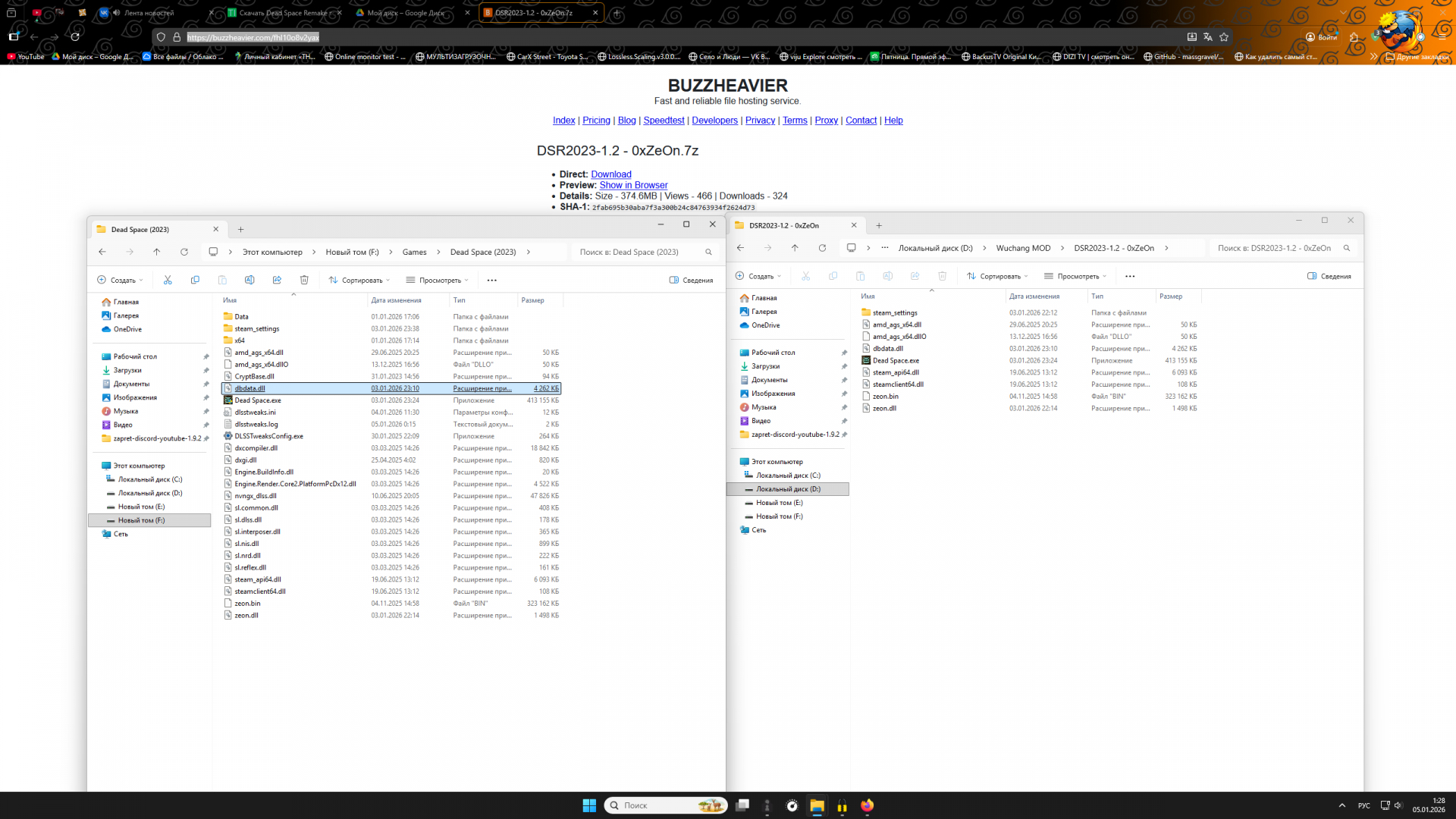The image size is (1456, 819).
Task: Switch to Мой диск – Google Диск tab
Action: pos(406,13)
